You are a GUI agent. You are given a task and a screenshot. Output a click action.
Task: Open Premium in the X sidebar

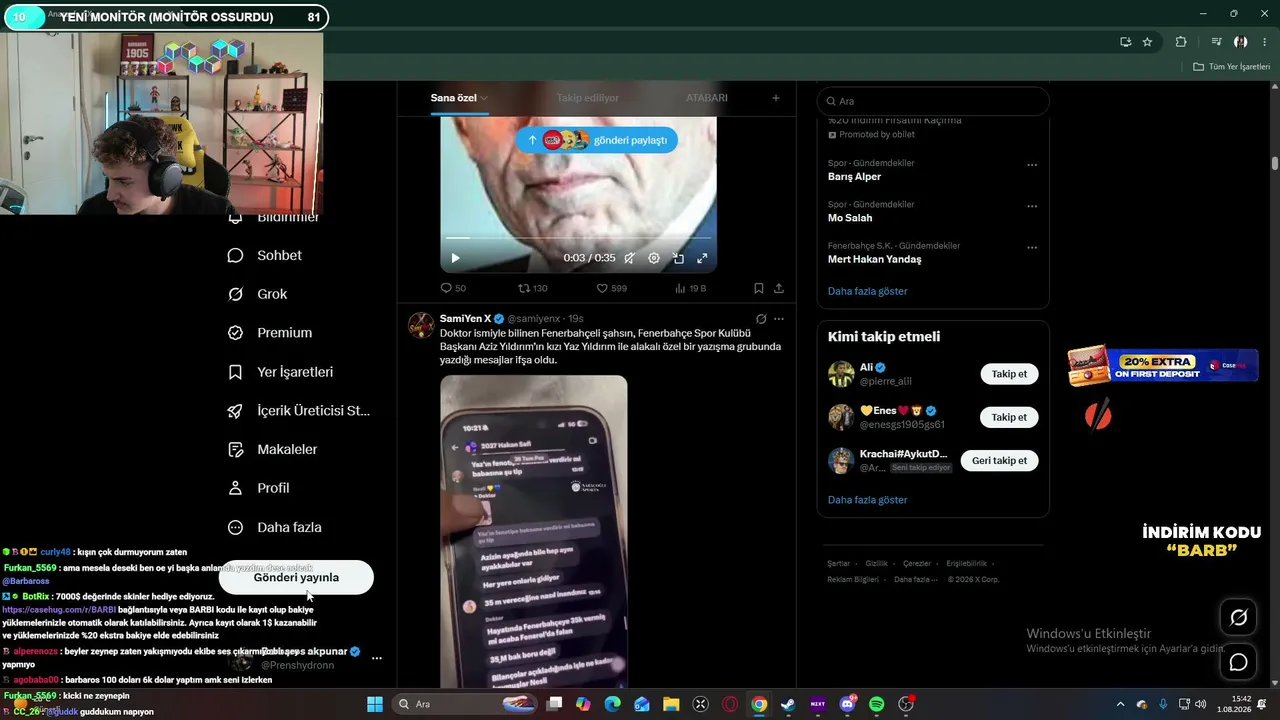click(x=270, y=333)
